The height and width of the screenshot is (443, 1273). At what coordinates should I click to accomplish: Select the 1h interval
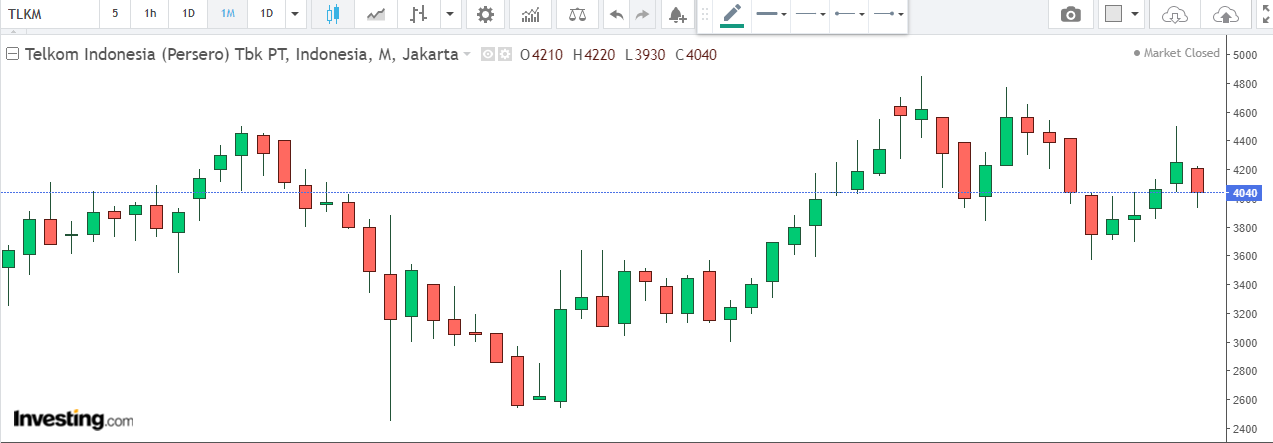150,14
